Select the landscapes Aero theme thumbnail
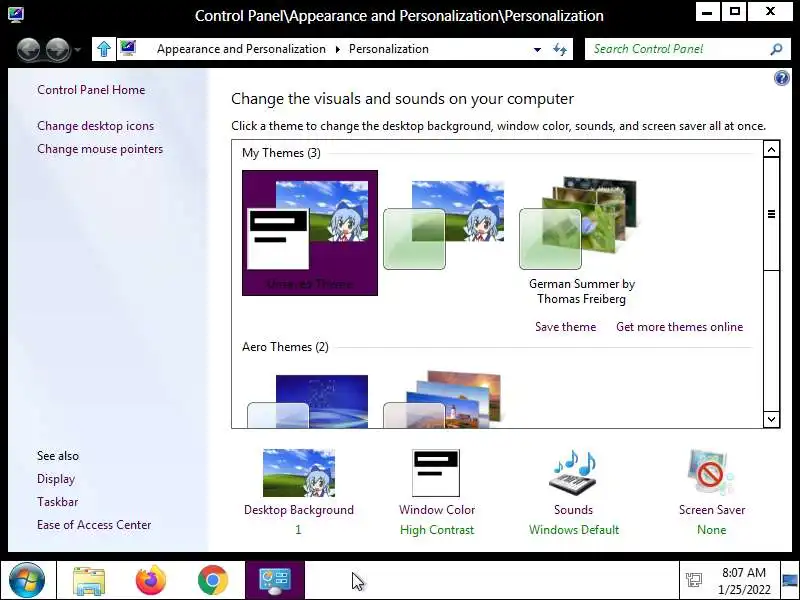Image resolution: width=800 pixels, height=600 pixels. (x=443, y=399)
